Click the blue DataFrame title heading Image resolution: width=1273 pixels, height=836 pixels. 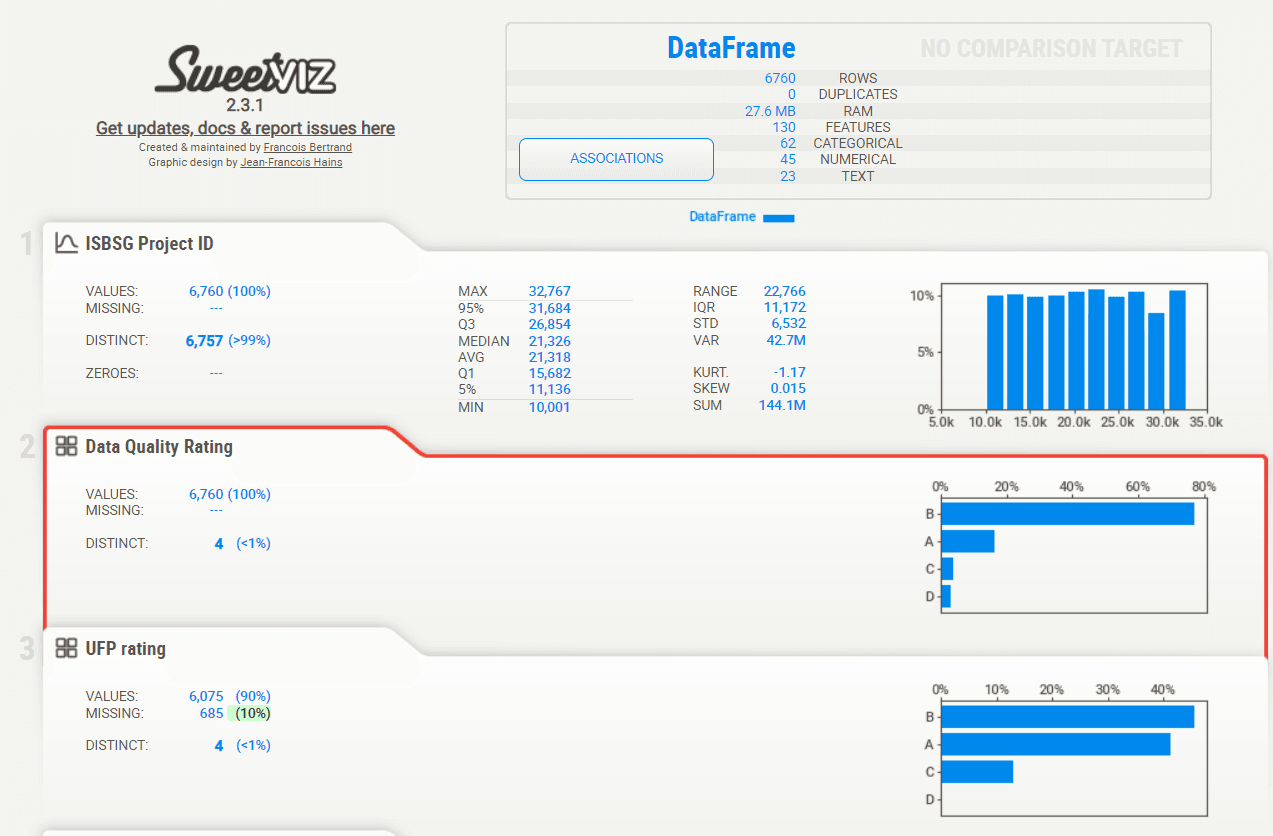[731, 48]
